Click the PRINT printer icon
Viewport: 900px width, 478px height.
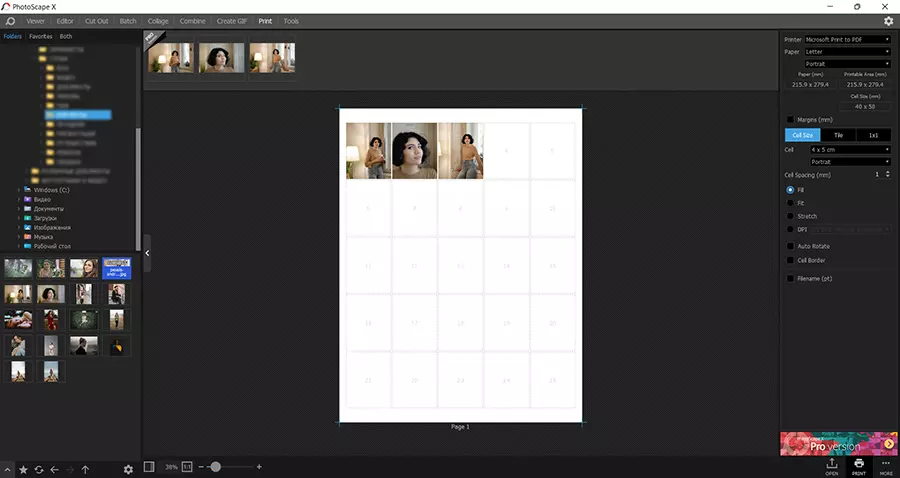(x=859, y=467)
